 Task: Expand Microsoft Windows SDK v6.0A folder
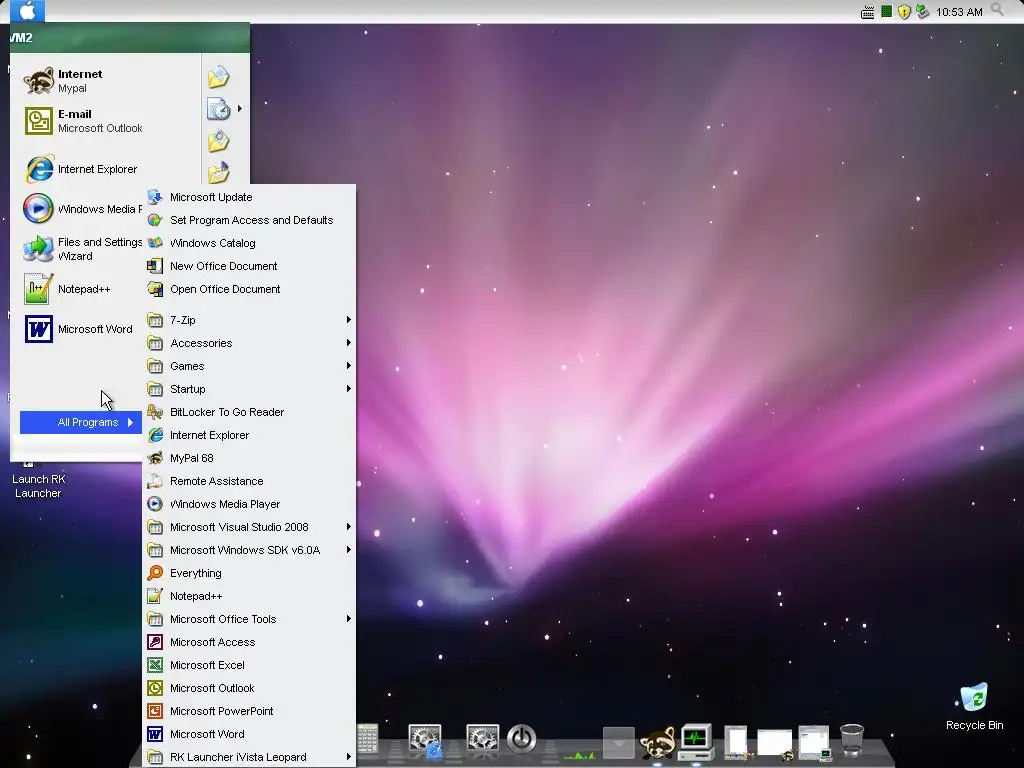249,550
